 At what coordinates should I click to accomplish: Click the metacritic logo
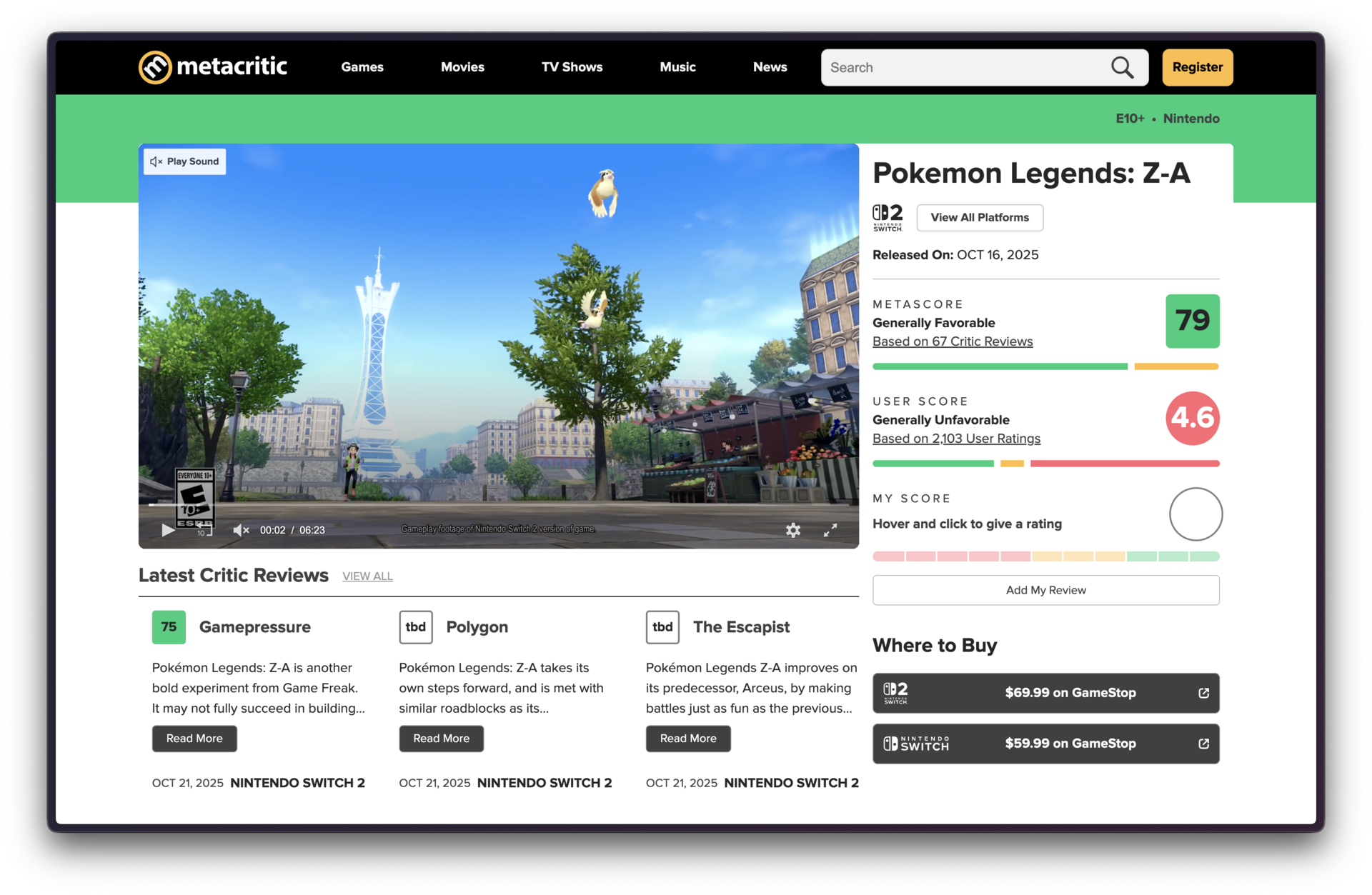coord(212,66)
